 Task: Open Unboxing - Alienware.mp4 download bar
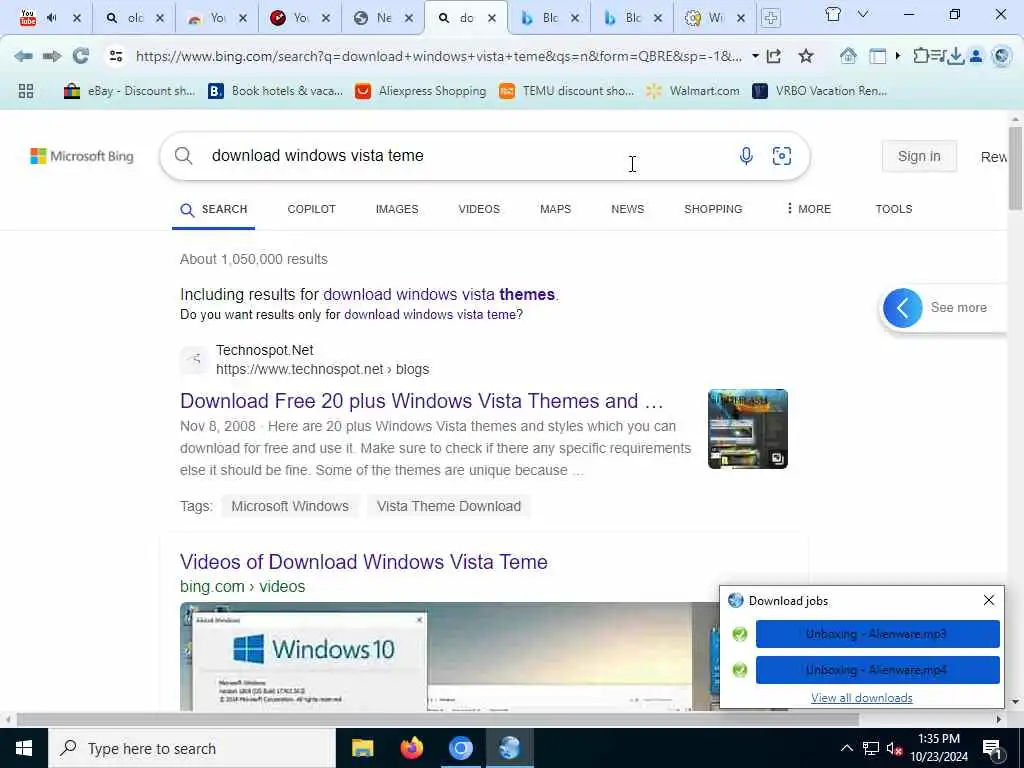877,669
